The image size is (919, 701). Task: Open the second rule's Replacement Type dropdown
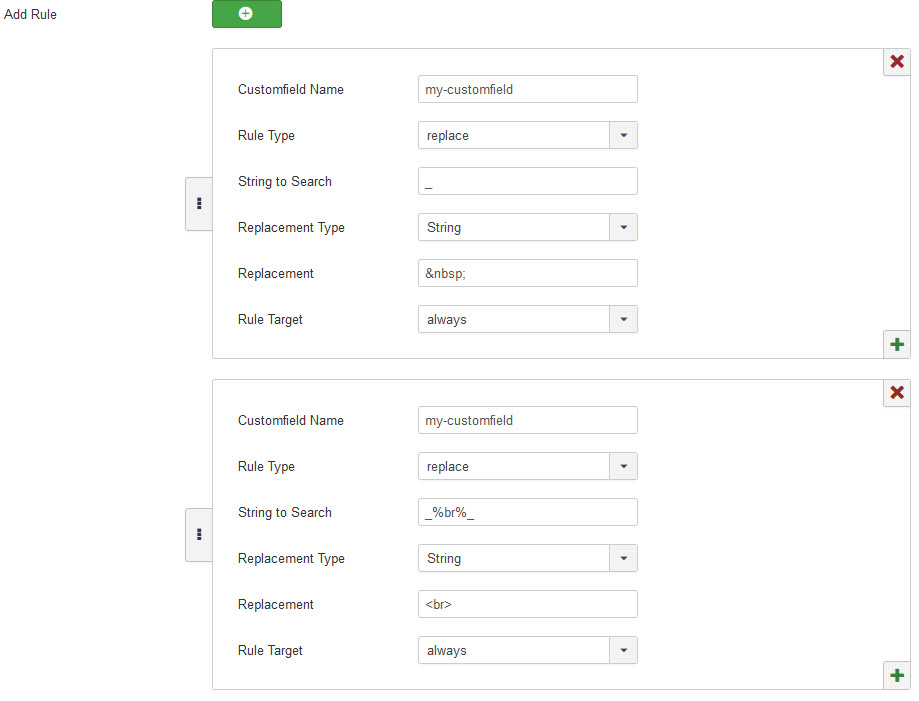527,559
